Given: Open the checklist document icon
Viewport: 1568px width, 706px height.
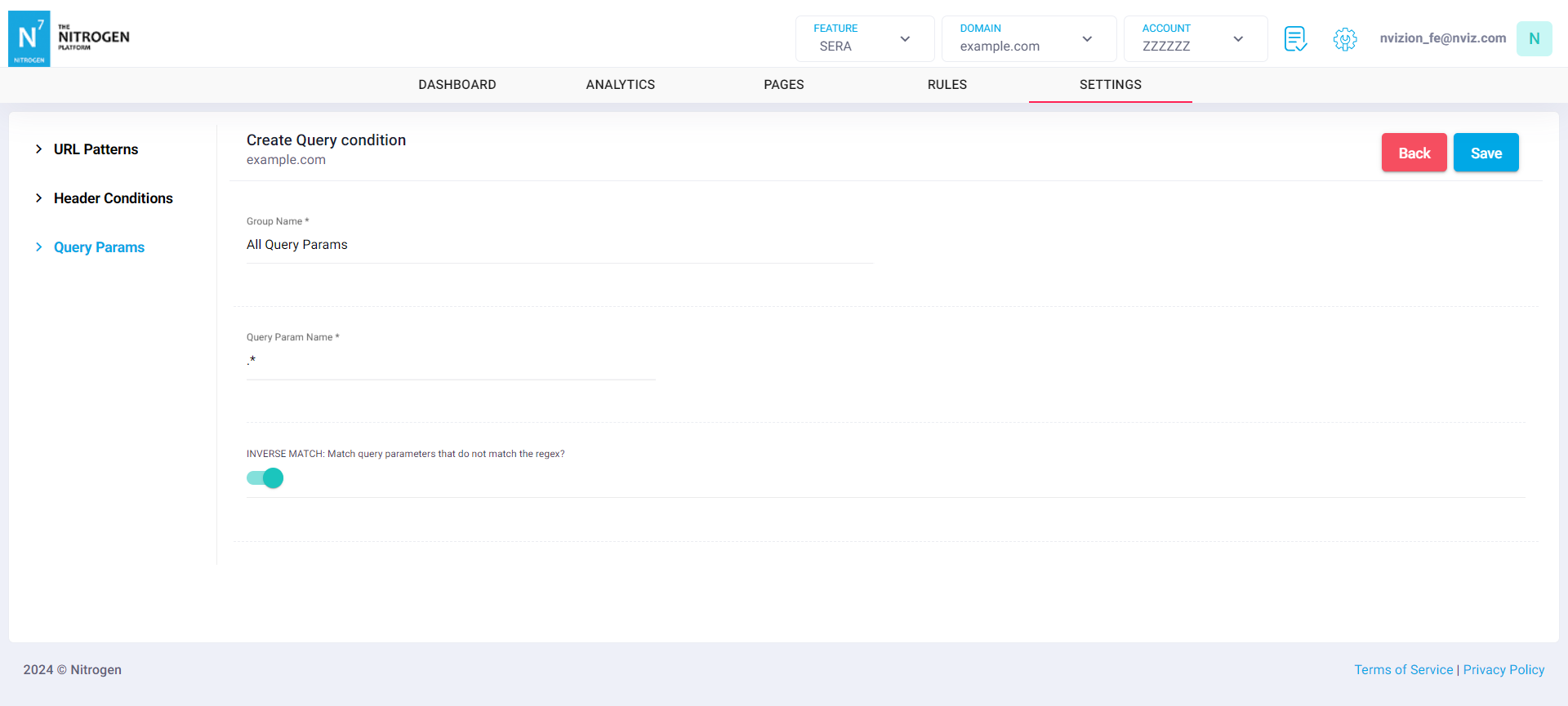Looking at the screenshot, I should 1295,38.
